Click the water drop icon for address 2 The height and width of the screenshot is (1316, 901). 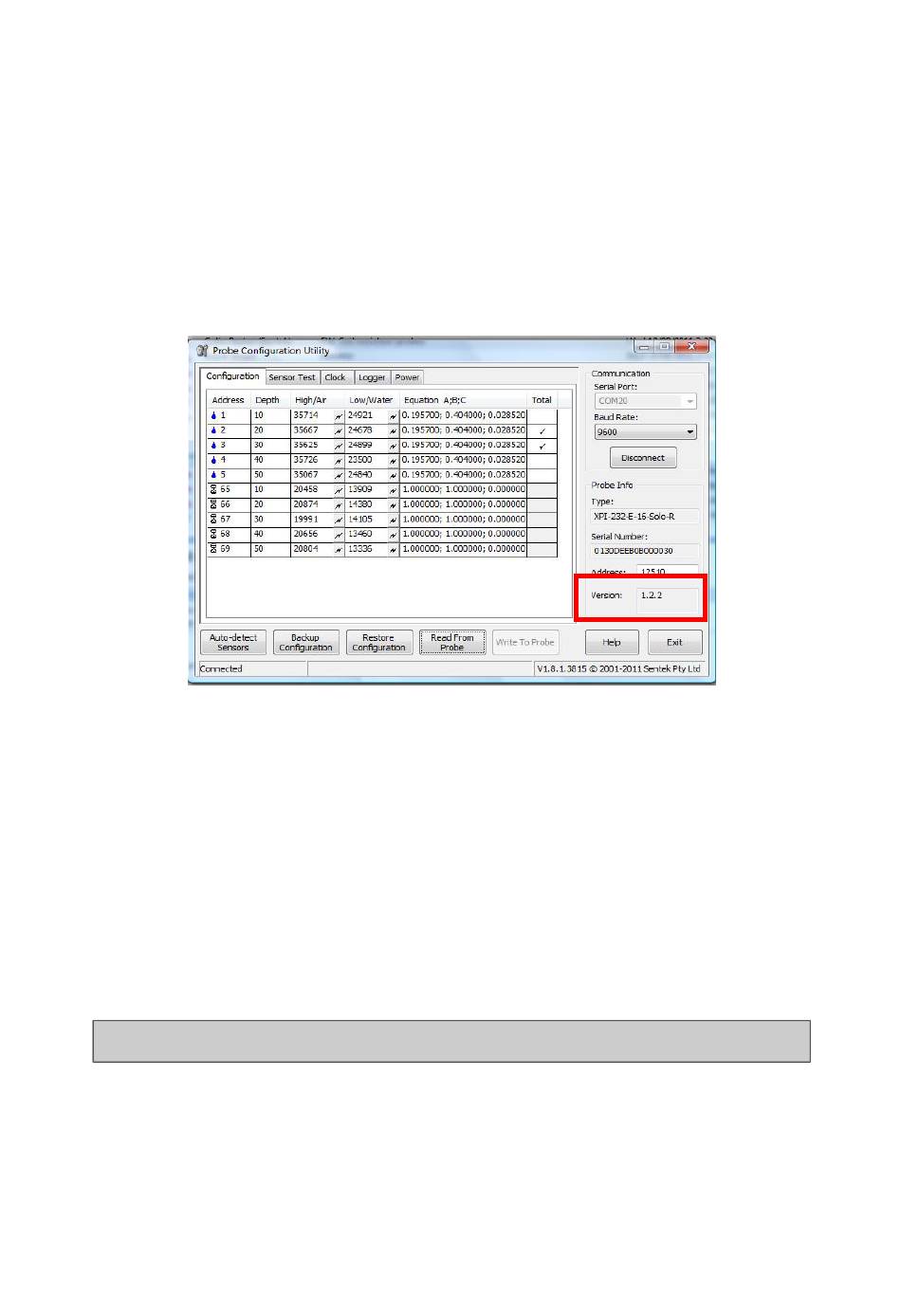point(213,430)
